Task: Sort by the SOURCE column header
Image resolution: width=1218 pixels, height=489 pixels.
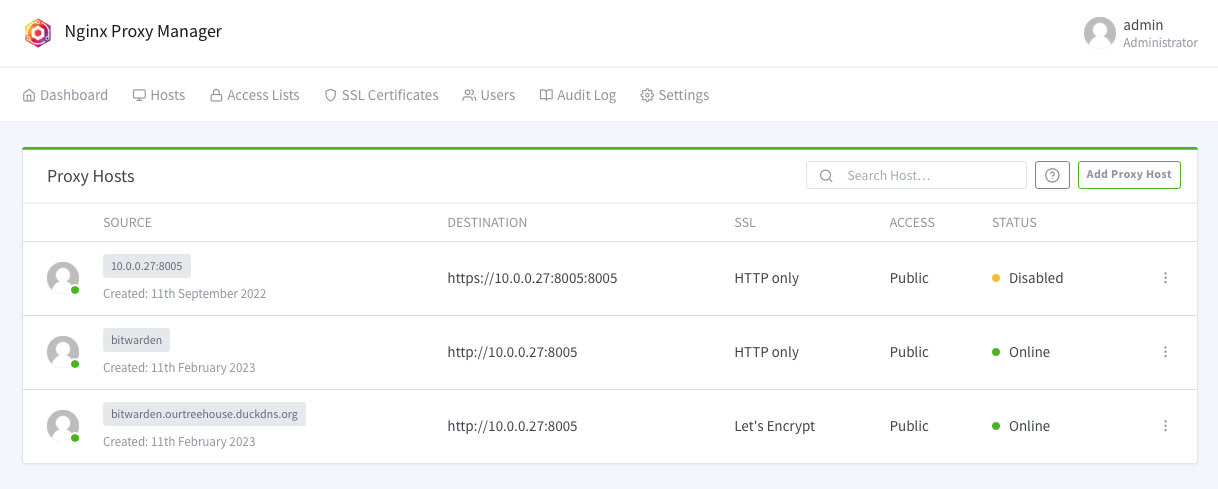Action: [x=127, y=222]
